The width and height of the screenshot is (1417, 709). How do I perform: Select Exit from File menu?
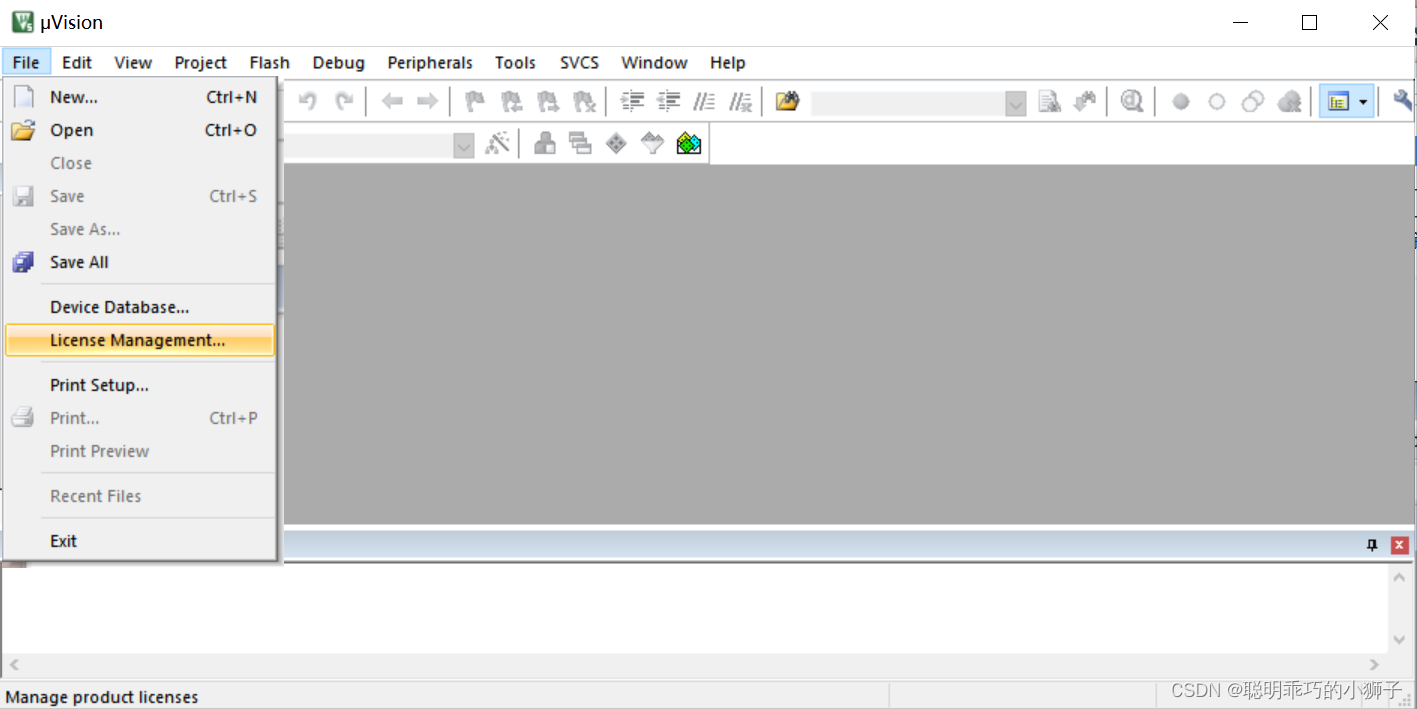point(139,541)
